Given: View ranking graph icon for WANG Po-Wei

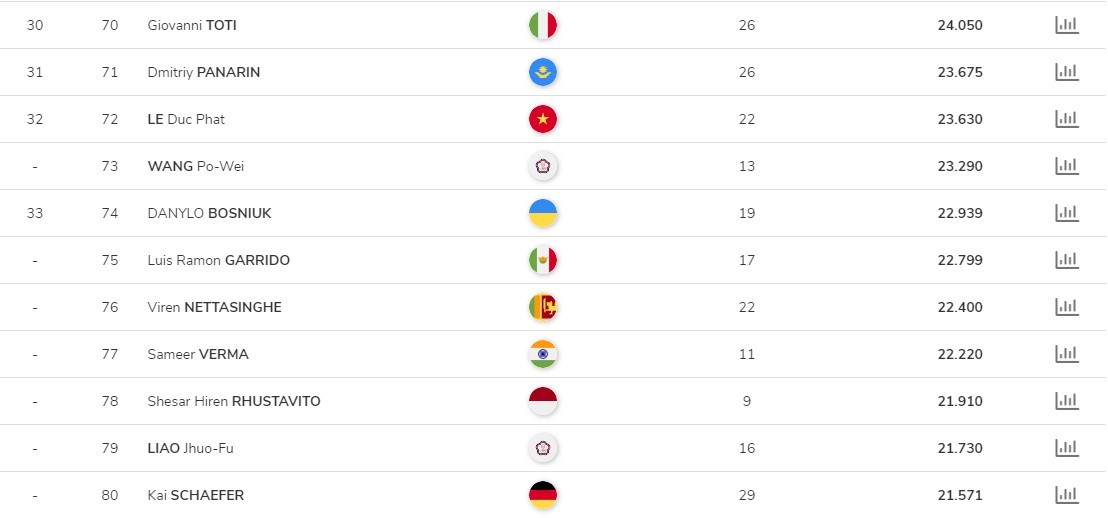Looking at the screenshot, I should tap(1067, 165).
